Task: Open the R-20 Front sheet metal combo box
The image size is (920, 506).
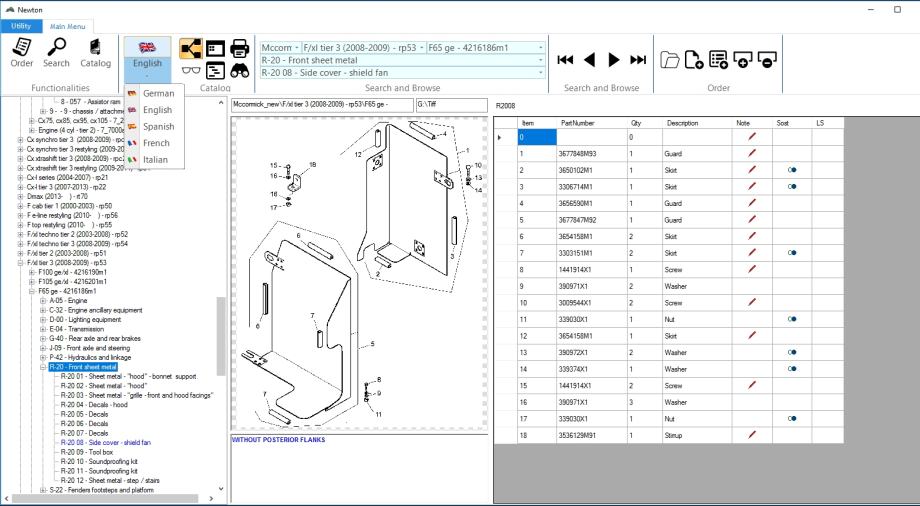Action: [x=402, y=60]
